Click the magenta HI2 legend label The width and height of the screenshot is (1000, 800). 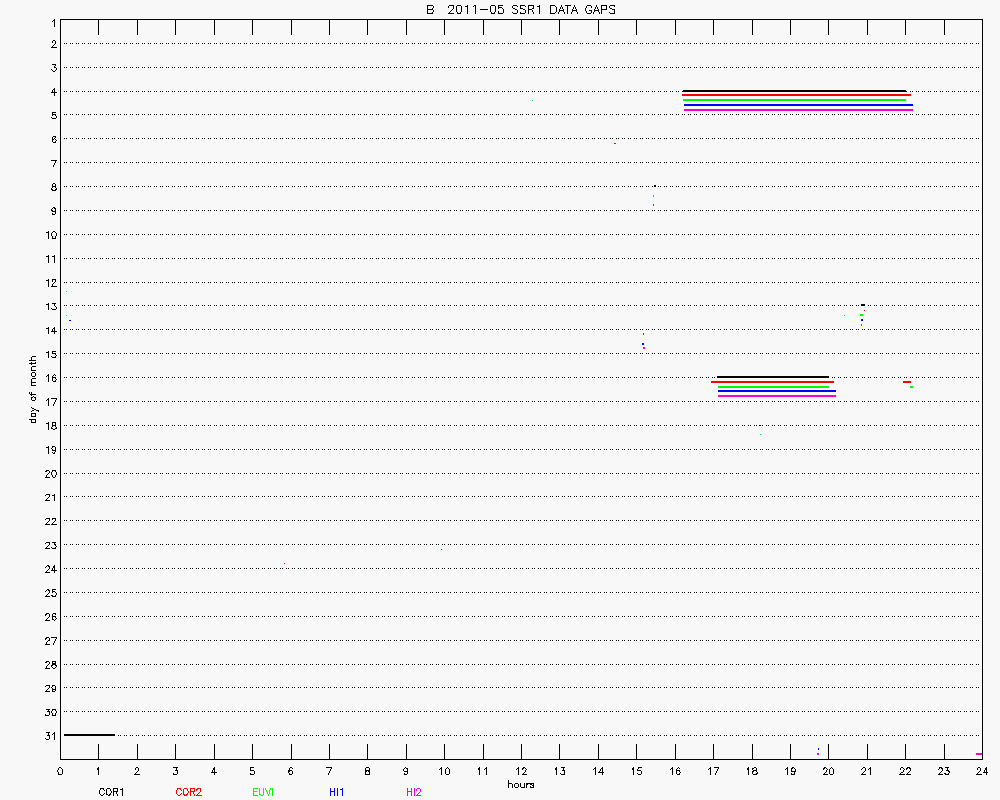click(413, 792)
